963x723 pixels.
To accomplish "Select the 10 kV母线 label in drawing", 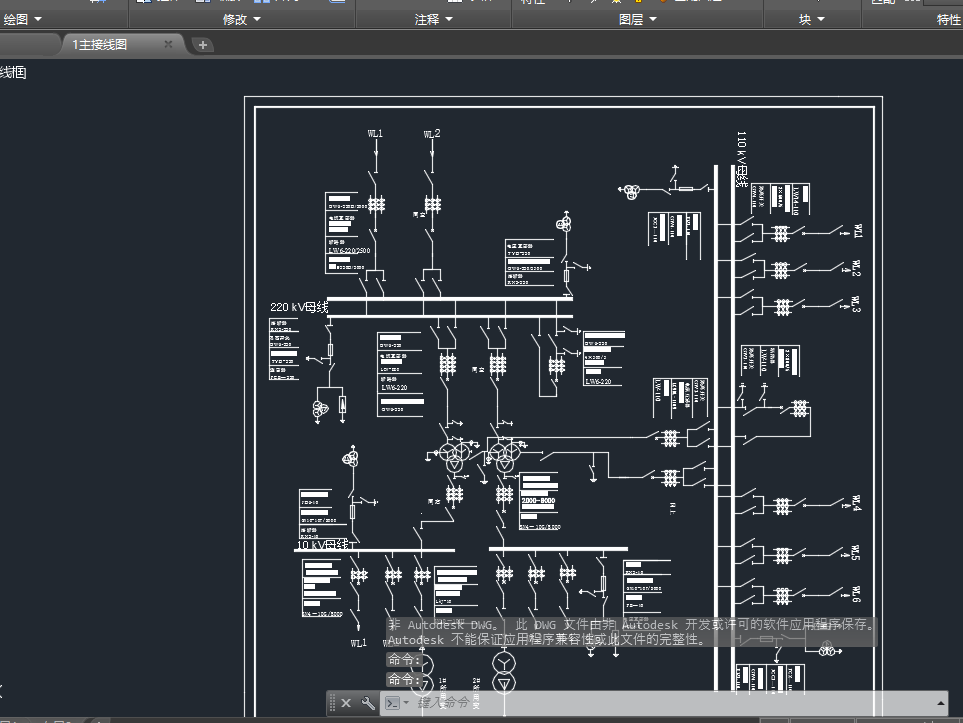I will [323, 544].
